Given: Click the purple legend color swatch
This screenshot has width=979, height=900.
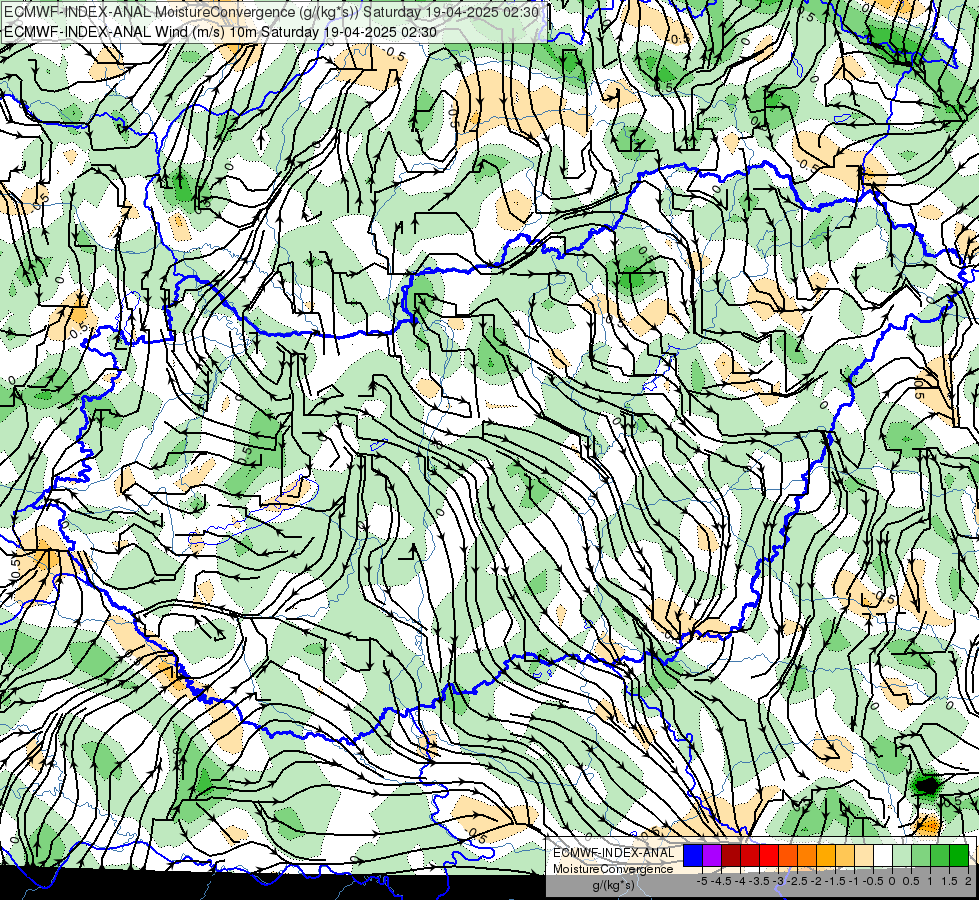Looking at the screenshot, I should (712, 855).
